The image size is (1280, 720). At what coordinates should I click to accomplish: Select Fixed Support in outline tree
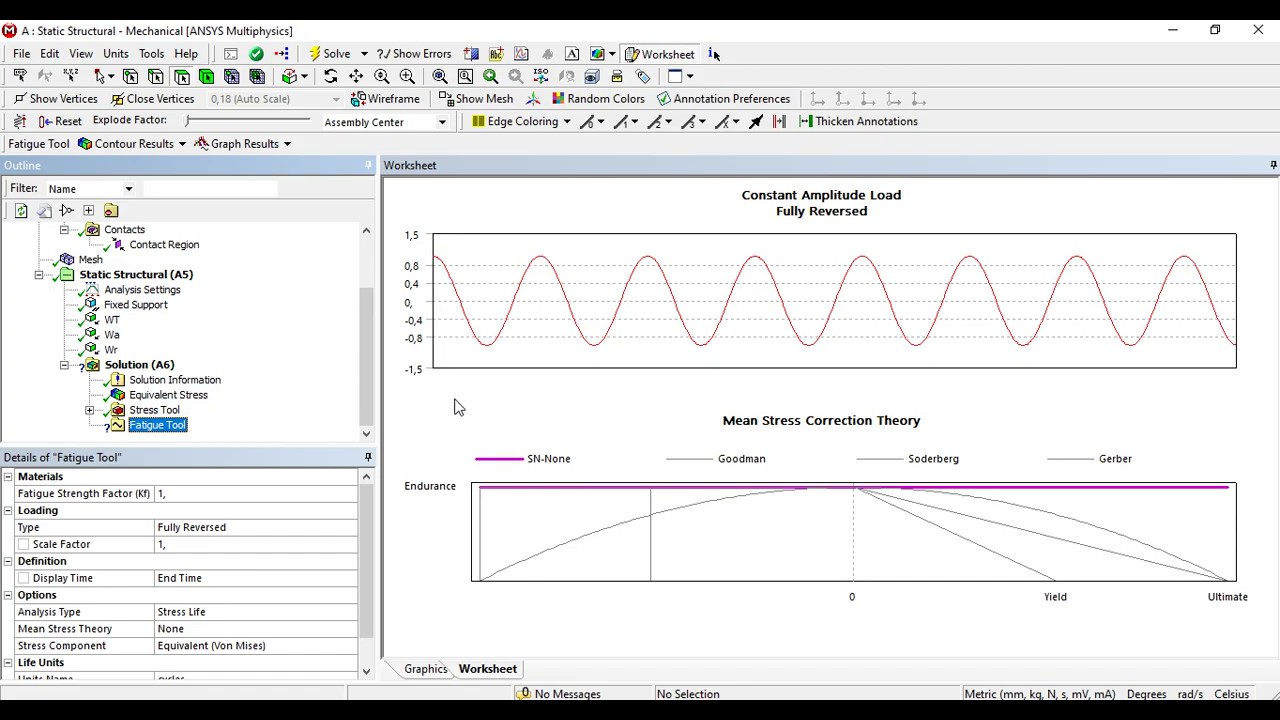136,305
